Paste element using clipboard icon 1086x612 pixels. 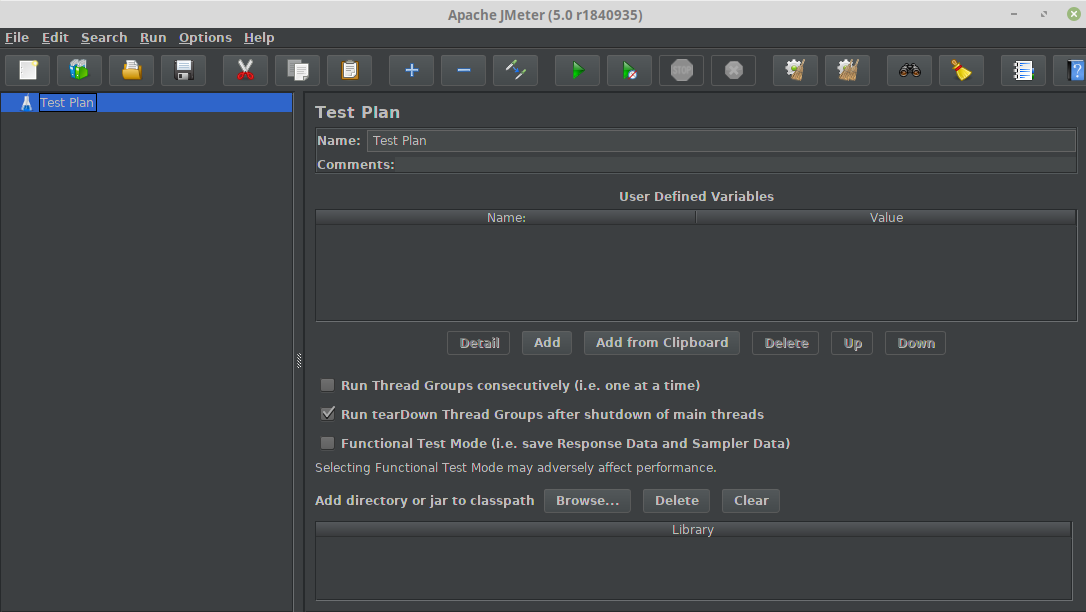pos(349,71)
